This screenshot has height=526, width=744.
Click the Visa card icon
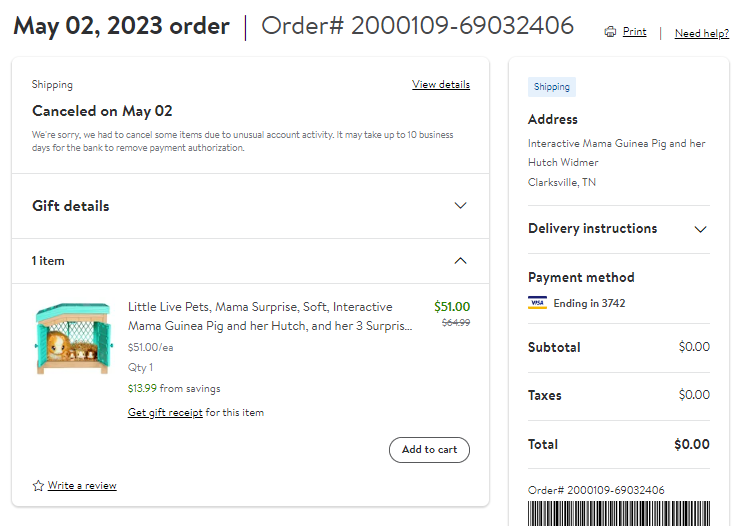pos(537,303)
